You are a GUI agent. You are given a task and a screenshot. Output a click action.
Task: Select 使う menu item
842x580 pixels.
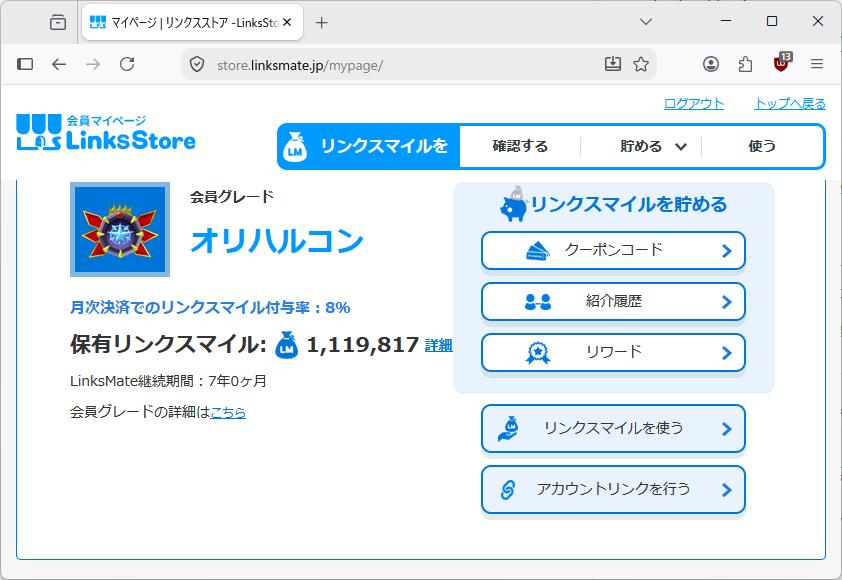[x=762, y=146]
